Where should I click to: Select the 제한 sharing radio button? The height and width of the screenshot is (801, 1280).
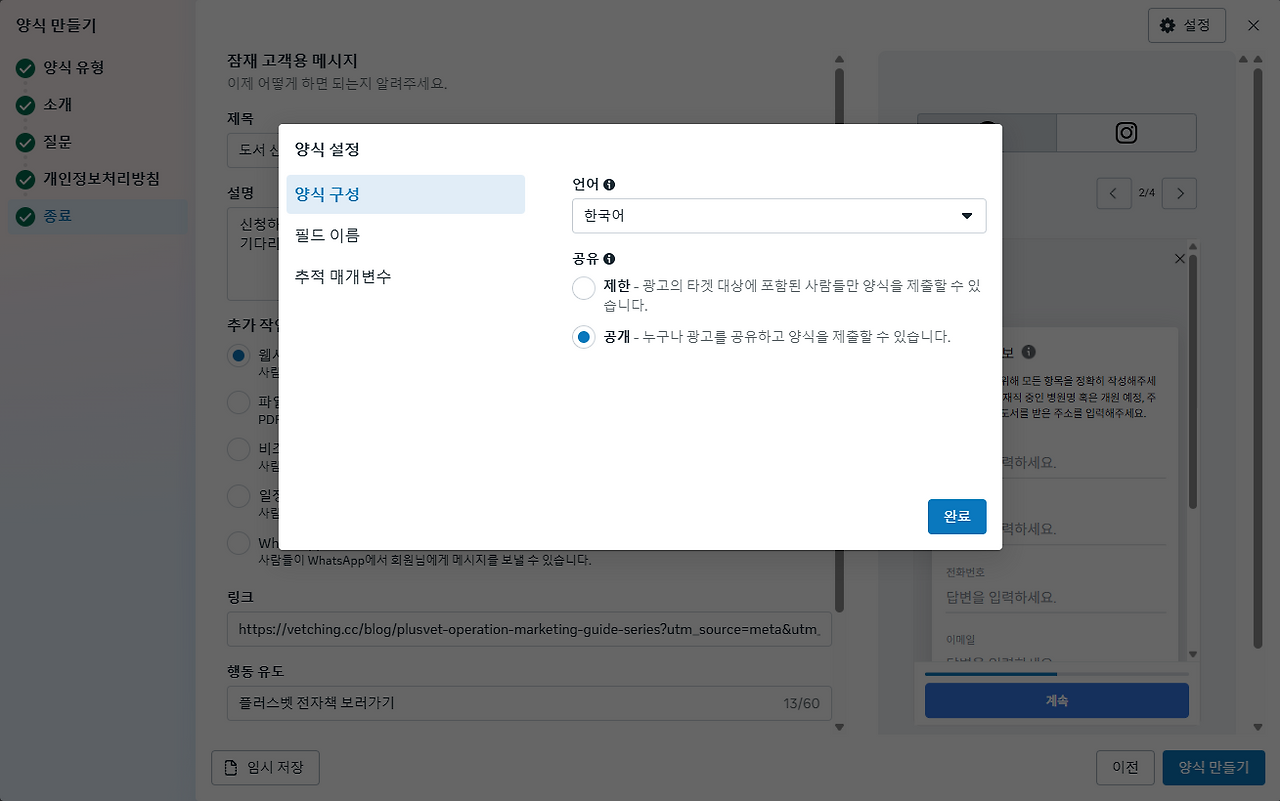(x=583, y=289)
